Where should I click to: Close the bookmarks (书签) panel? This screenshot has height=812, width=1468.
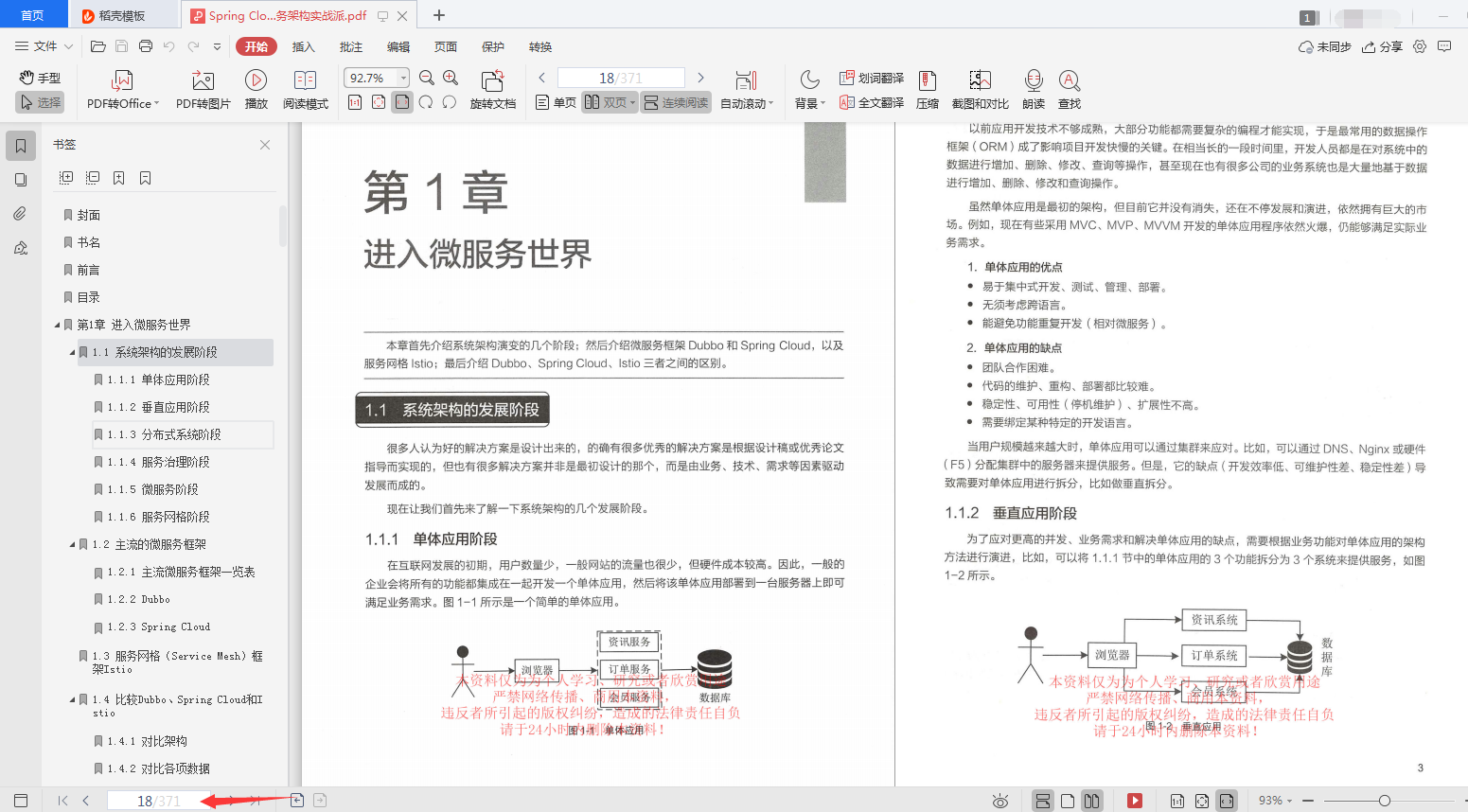(x=265, y=145)
